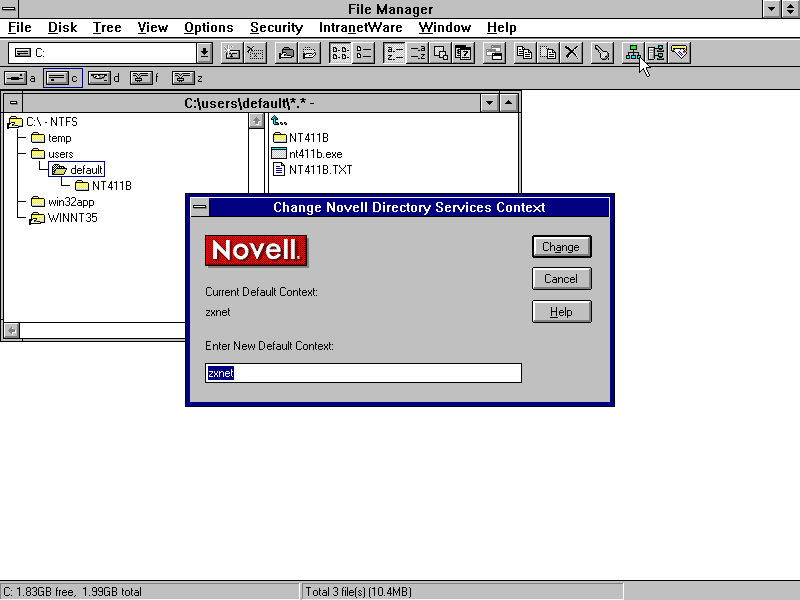The width and height of the screenshot is (800, 600).
Task: Click the Move file toolbar icon
Action: 548,53
